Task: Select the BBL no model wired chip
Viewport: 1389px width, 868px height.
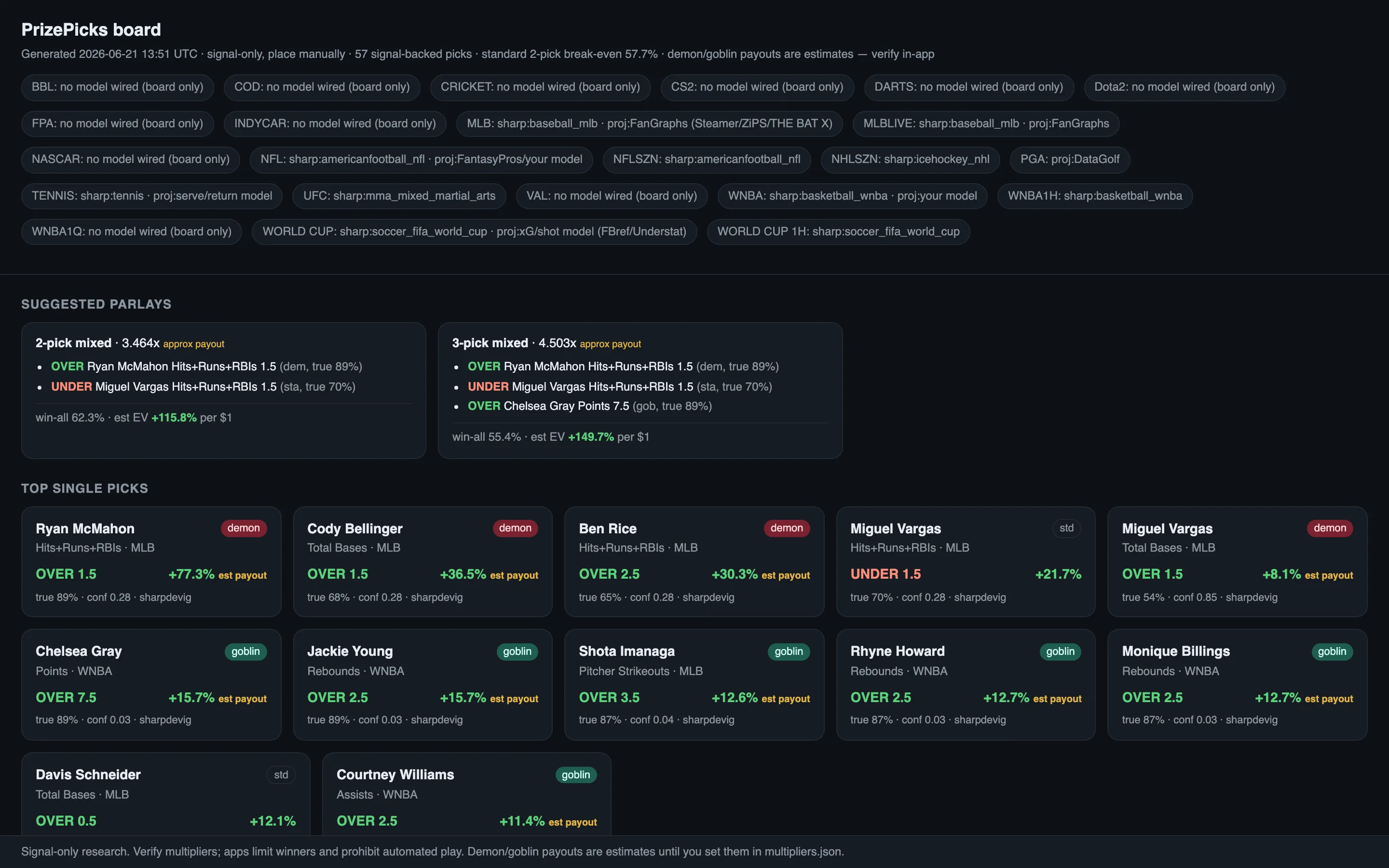Action: tap(118, 87)
